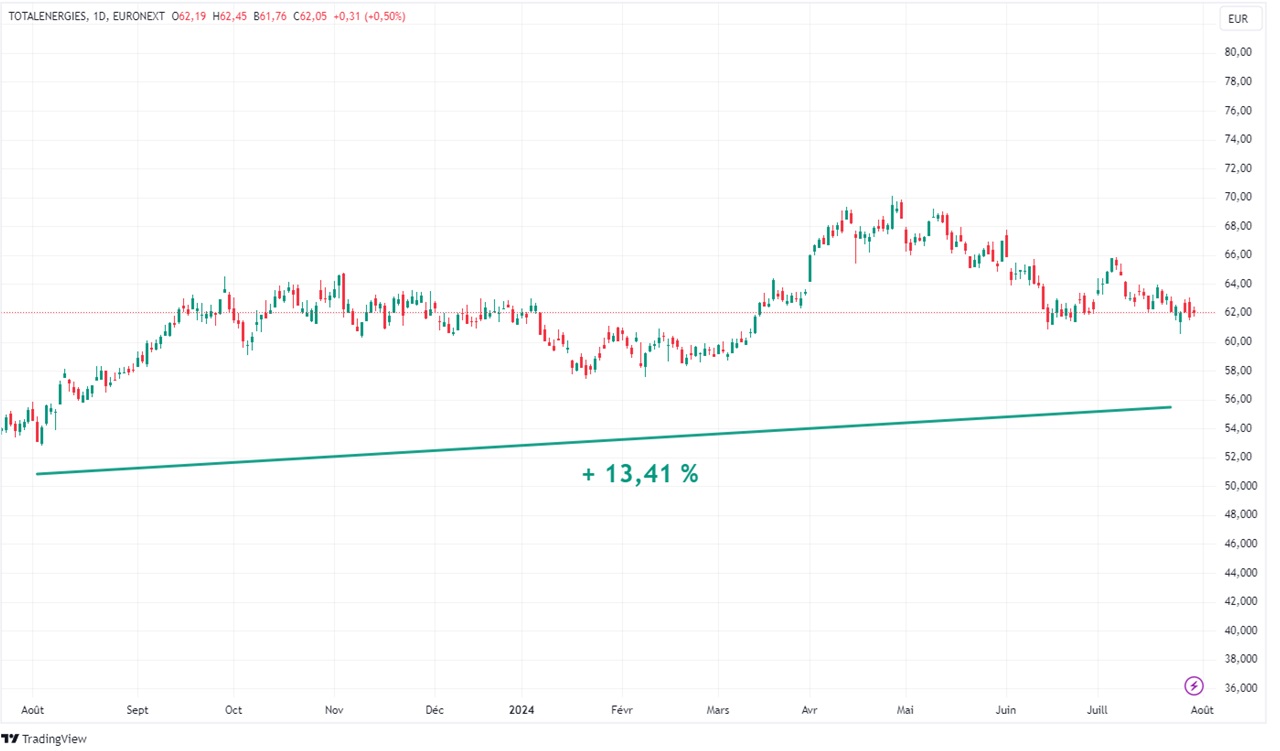Screen dimensions: 1280x751
Task: Click the Juin label on time axis
Action: coord(1006,710)
